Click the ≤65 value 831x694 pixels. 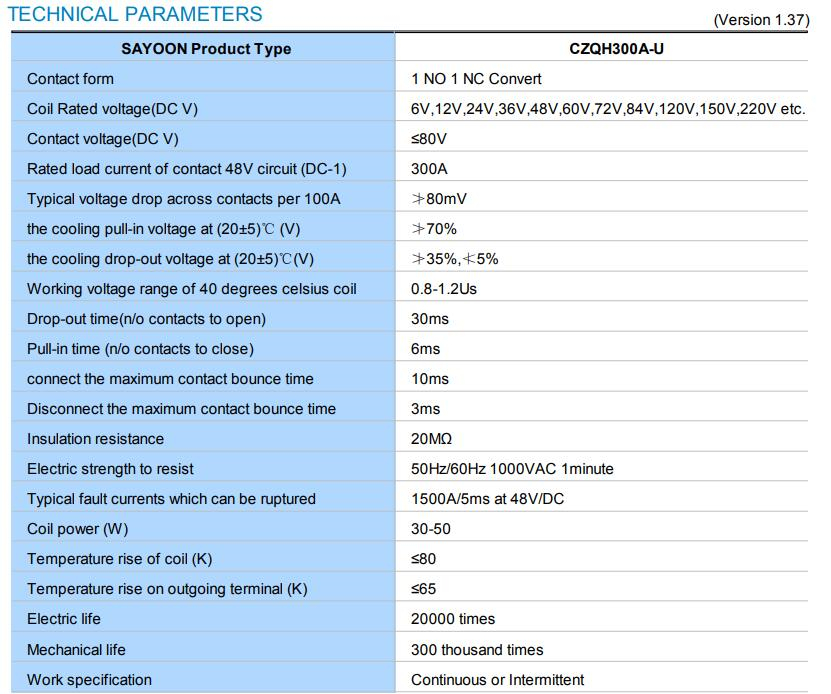pos(423,589)
